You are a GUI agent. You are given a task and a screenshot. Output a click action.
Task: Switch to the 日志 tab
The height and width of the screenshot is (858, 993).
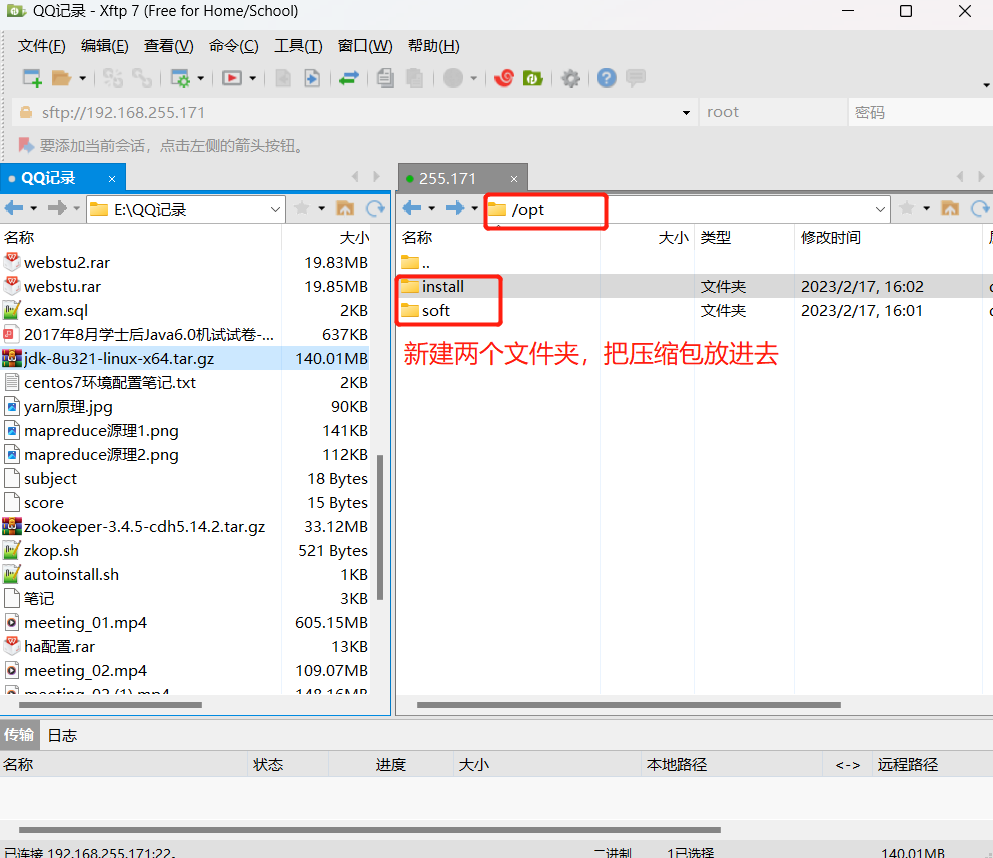coord(62,735)
